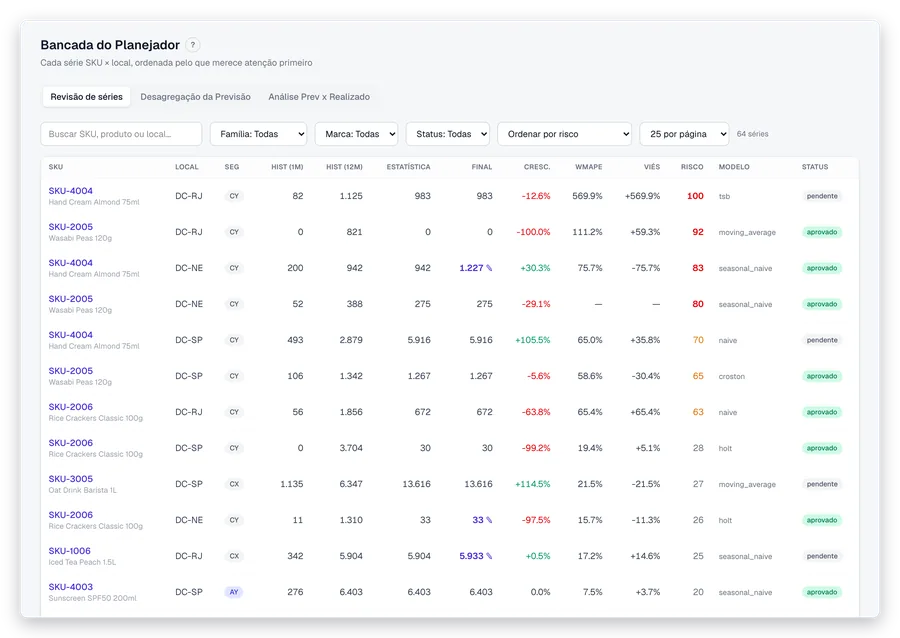Open Análise Prev x Realizado tab
This screenshot has width=900, height=638.
tap(319, 97)
